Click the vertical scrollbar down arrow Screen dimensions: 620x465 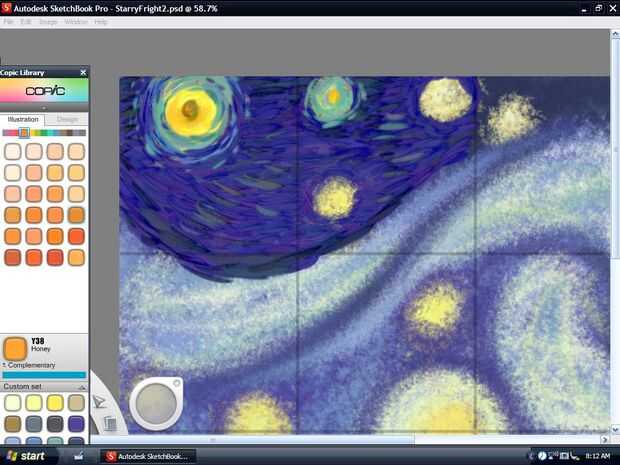pyautogui.click(x=615, y=429)
